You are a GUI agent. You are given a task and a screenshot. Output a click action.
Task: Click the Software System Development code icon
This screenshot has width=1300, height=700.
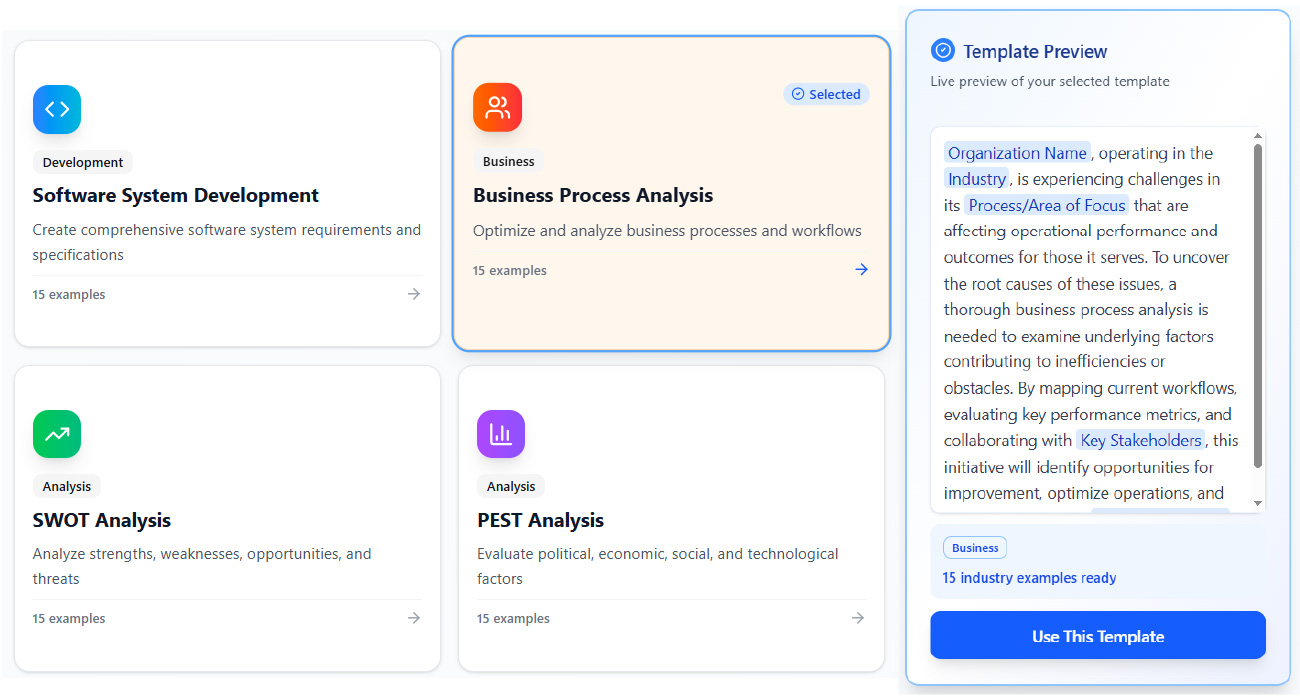[57, 109]
